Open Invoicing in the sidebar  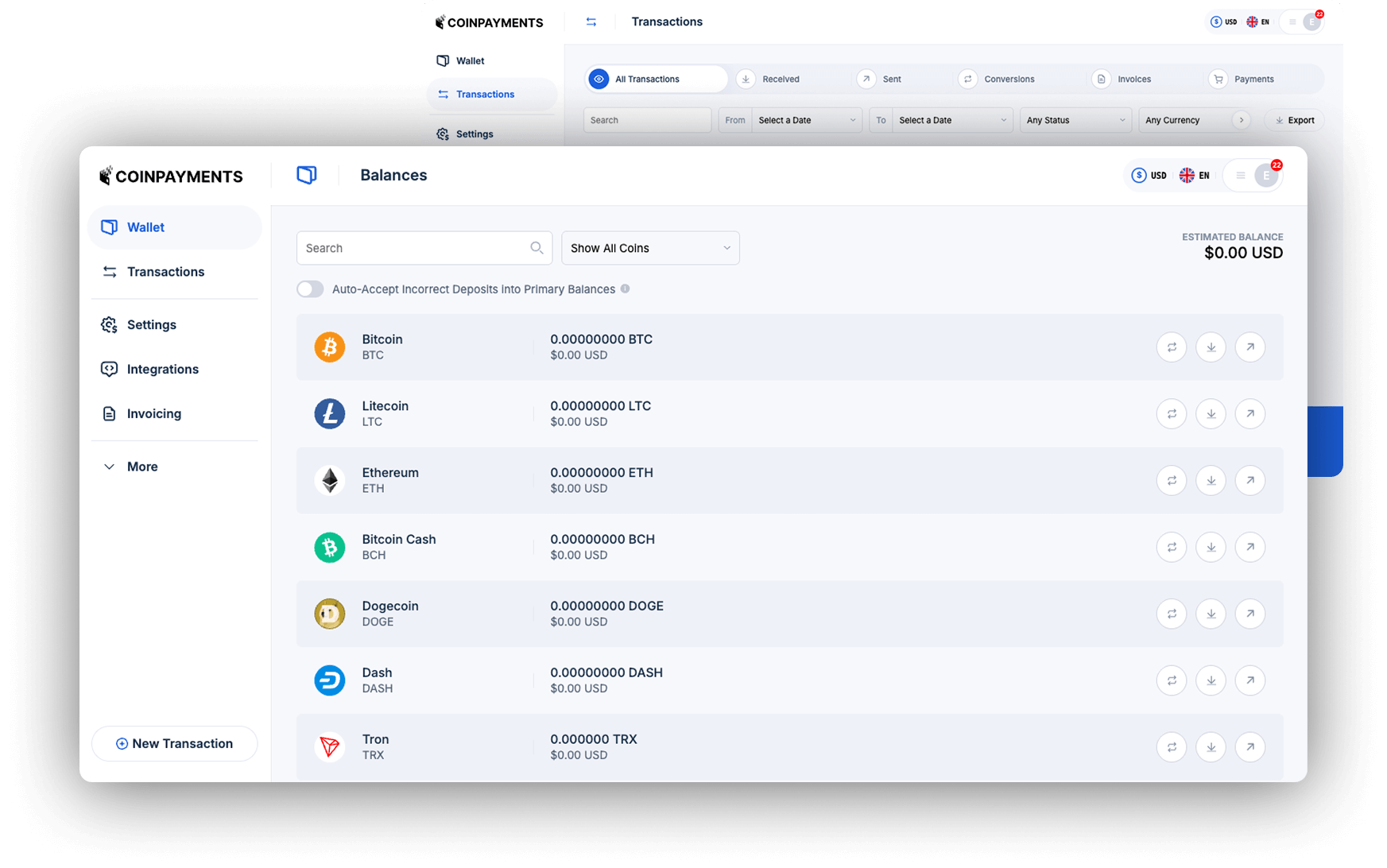(x=141, y=414)
